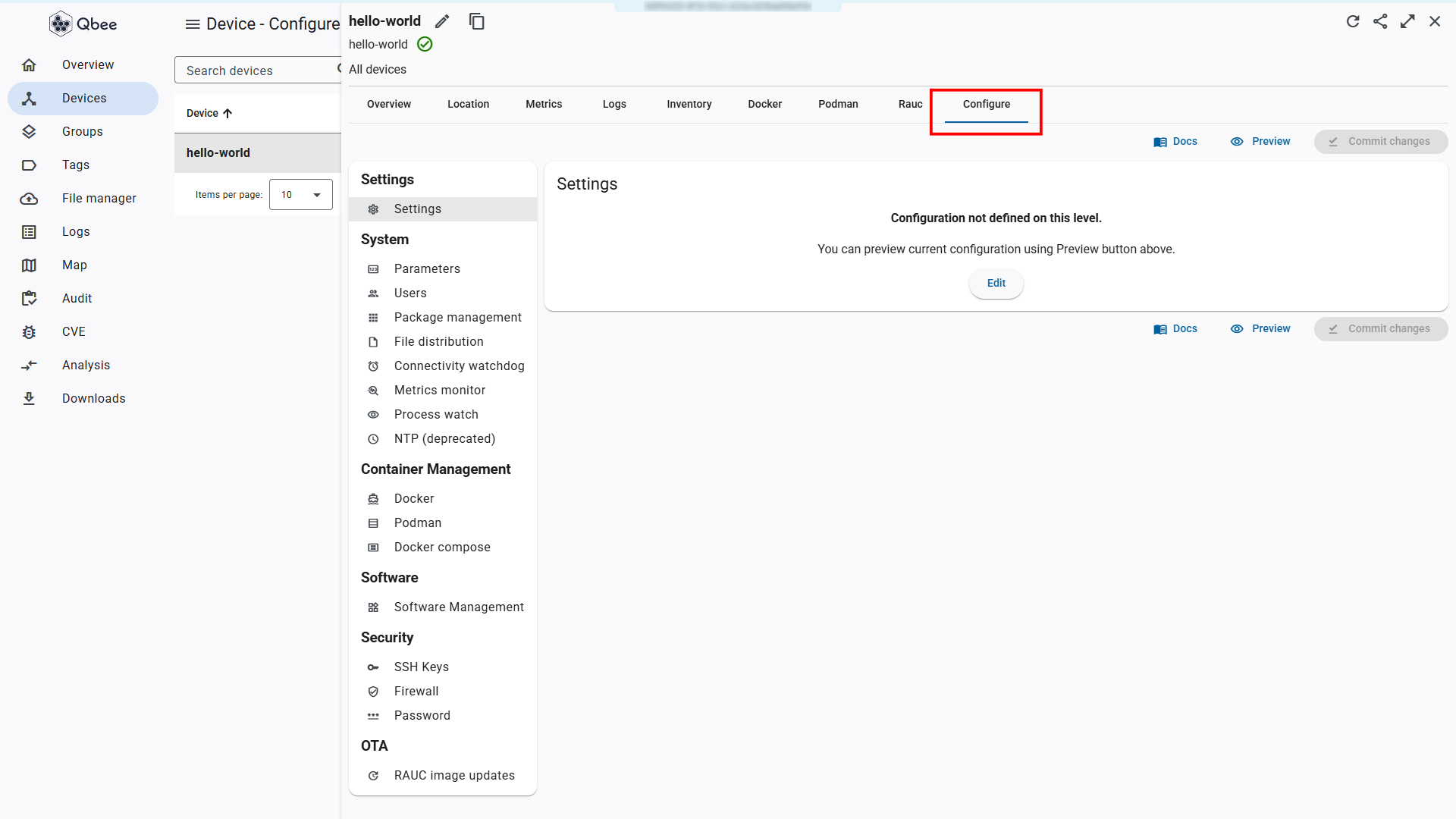Share the device view

1380,21
